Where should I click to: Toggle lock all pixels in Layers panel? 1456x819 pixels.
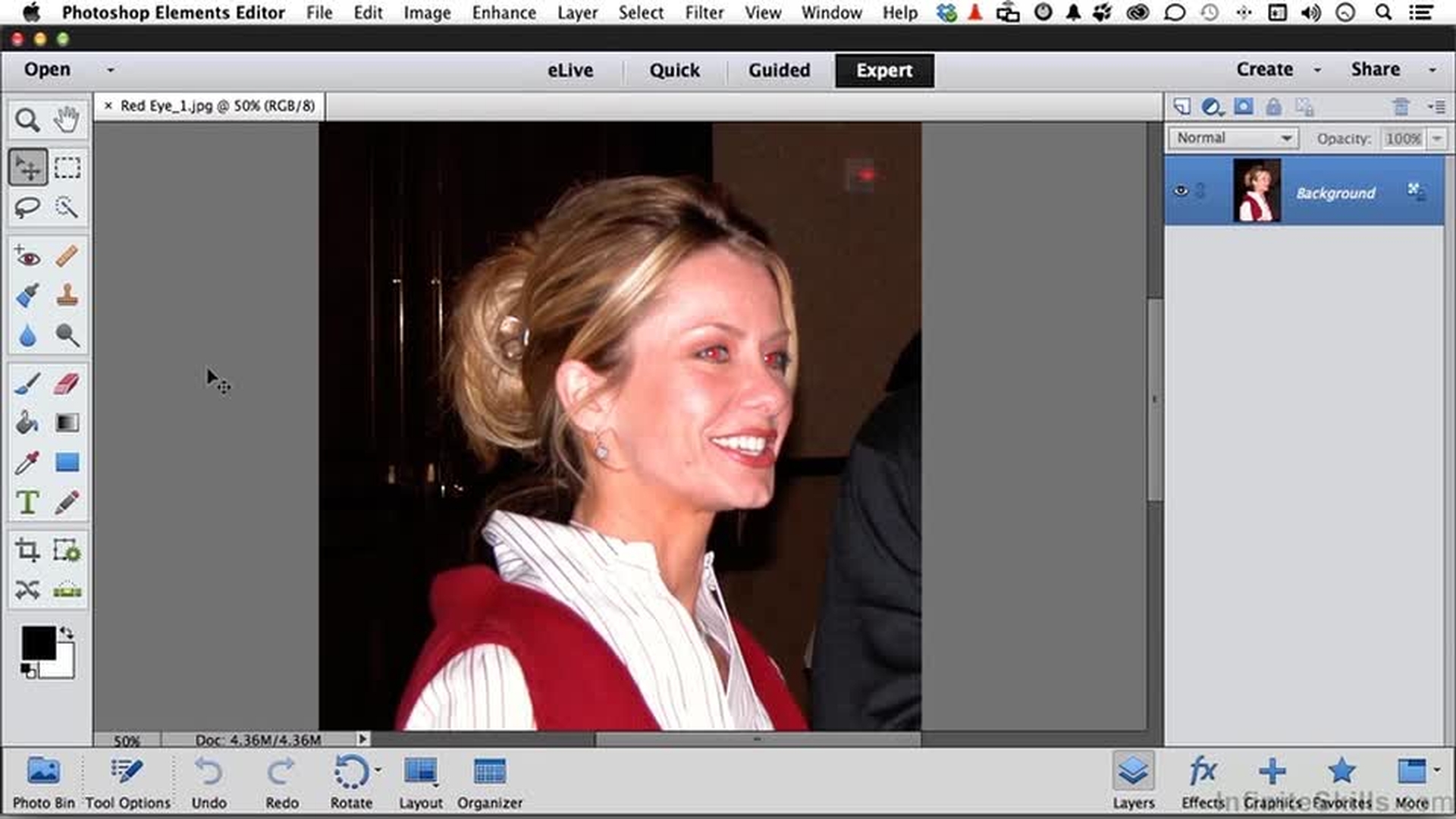pyautogui.click(x=1273, y=107)
